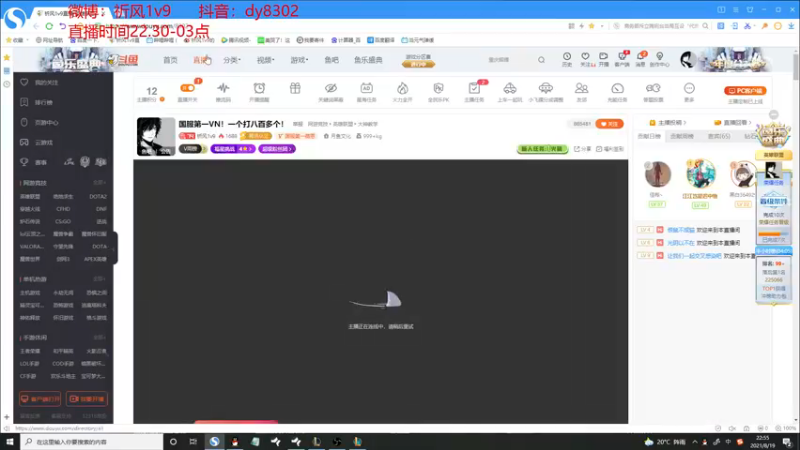Click the flame 火力全开 icon
The image size is (800, 450).
[403, 88]
